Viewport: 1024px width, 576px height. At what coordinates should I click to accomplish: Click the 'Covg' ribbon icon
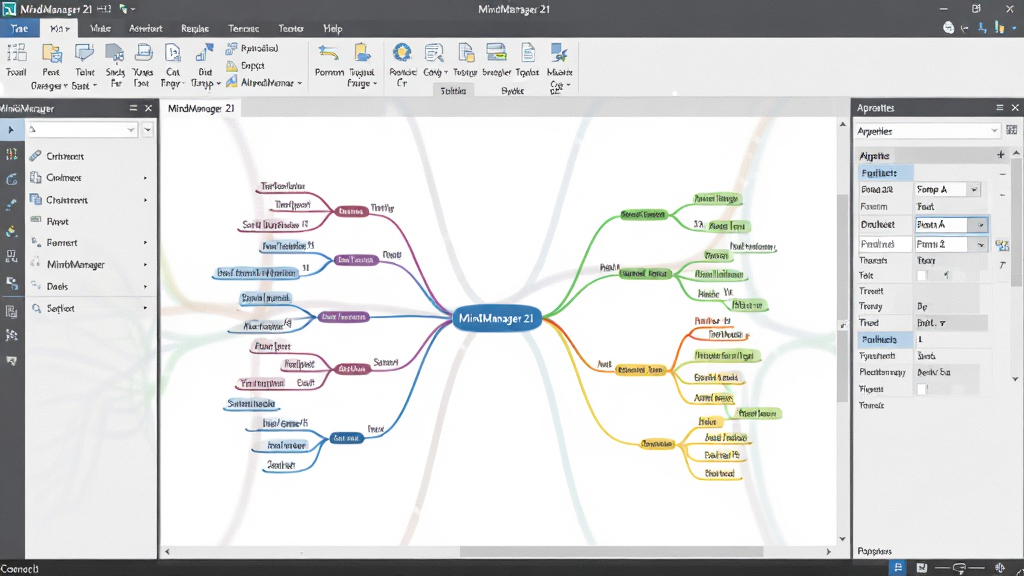point(434,54)
